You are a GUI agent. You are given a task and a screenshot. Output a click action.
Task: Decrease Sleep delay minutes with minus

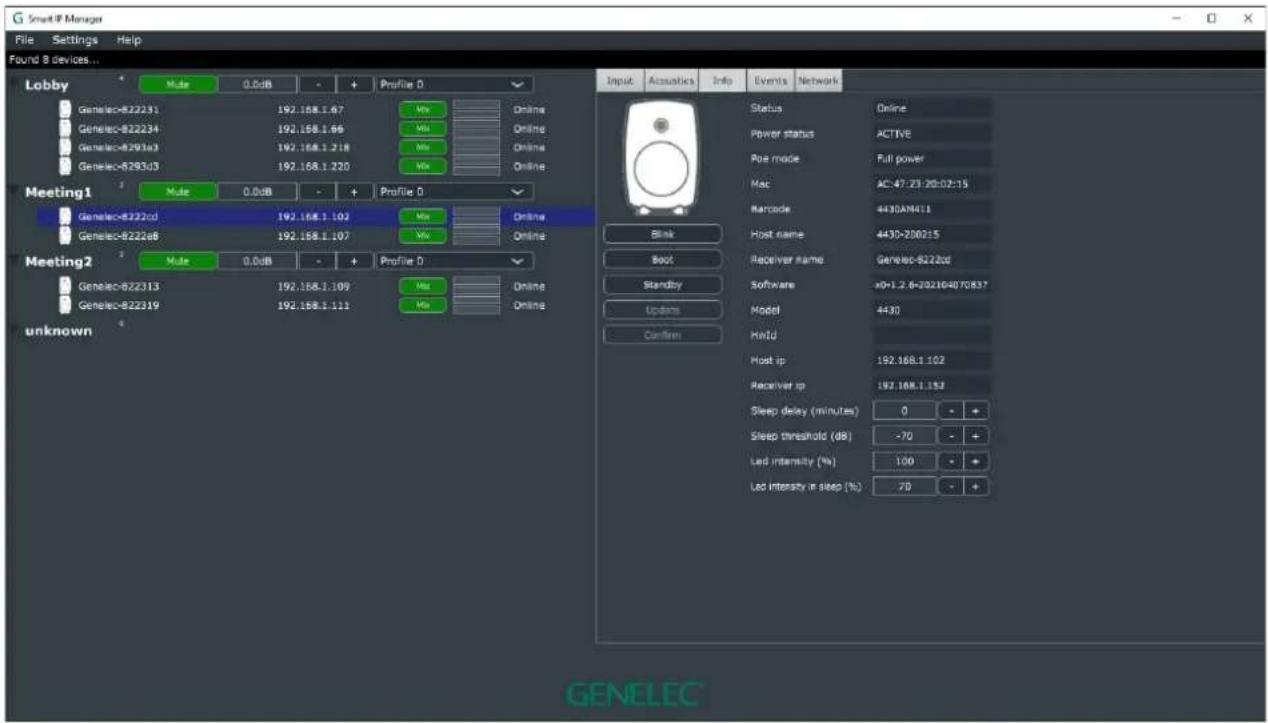coord(951,410)
